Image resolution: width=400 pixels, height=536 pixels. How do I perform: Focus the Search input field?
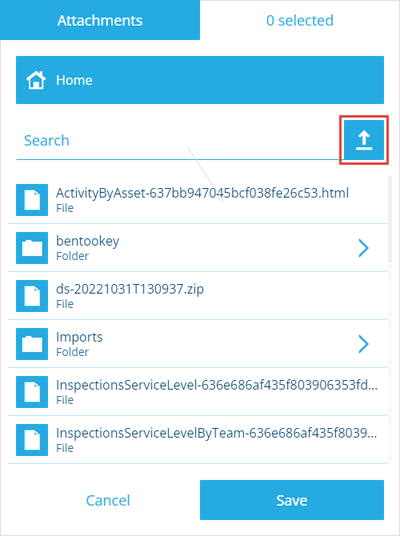pyautogui.click(x=178, y=140)
